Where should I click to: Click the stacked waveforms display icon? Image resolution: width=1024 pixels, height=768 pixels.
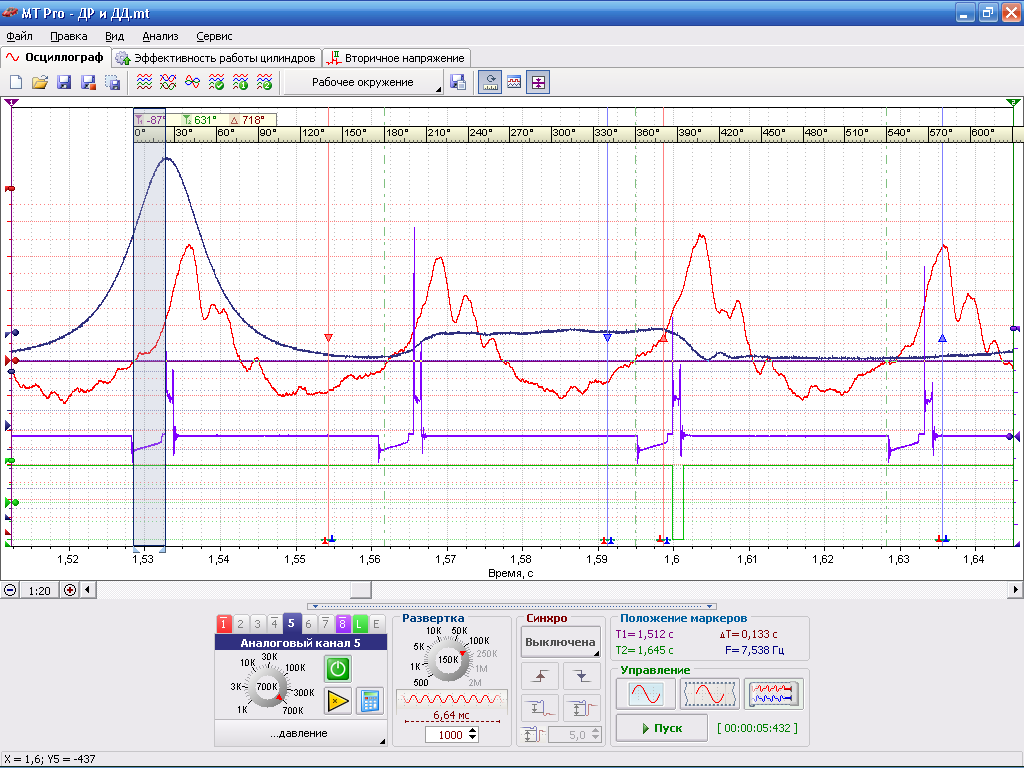coord(144,82)
